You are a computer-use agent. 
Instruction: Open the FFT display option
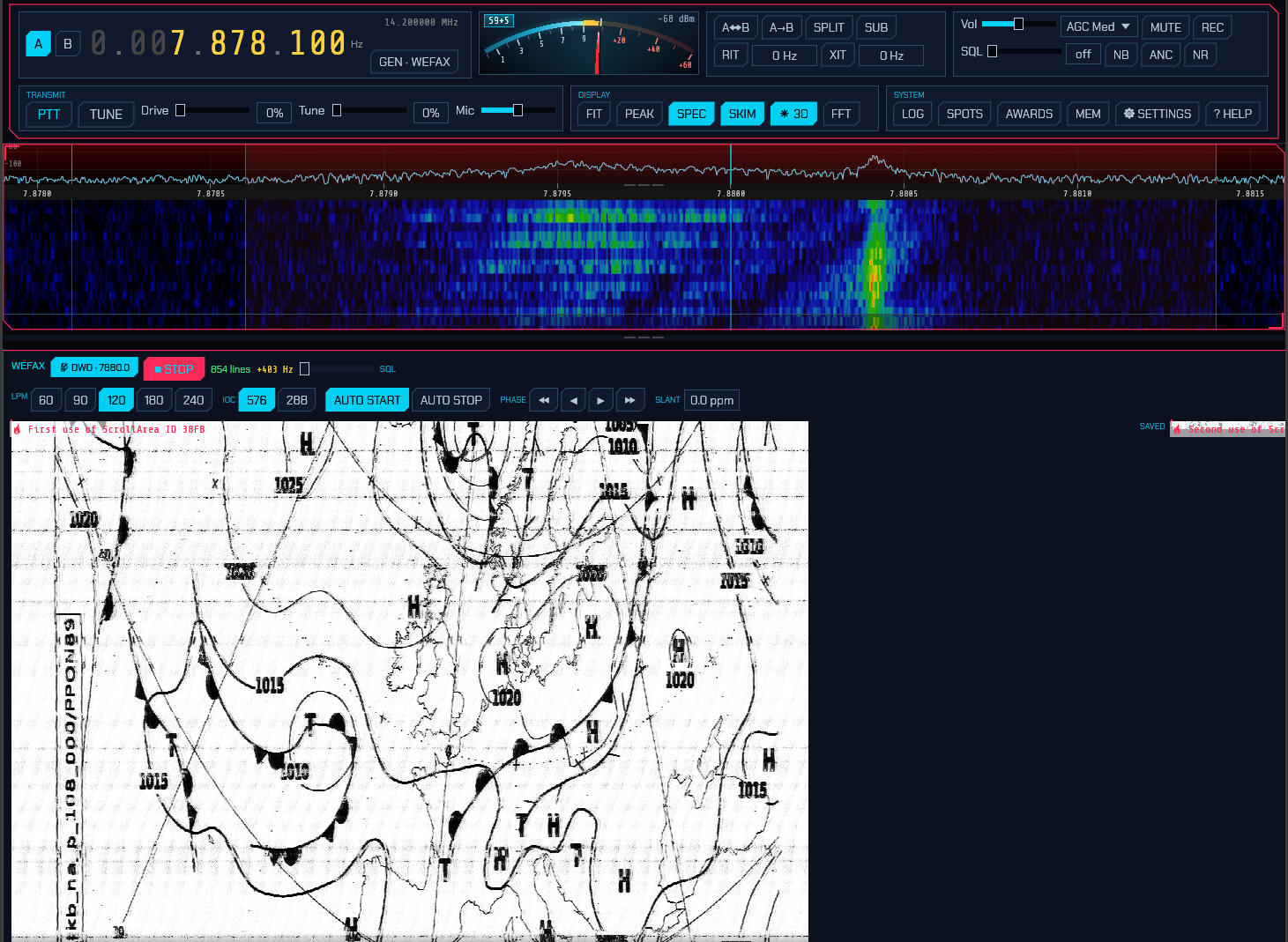(x=841, y=114)
